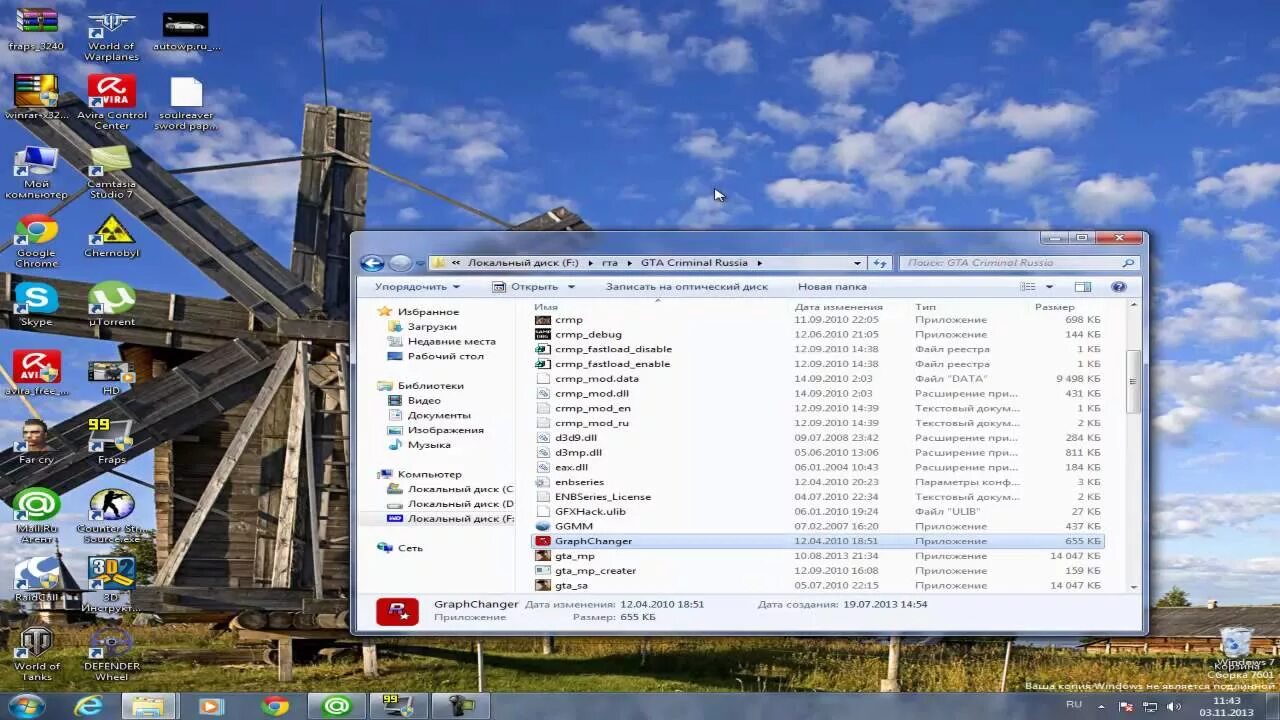Open the fraps_3240 archive on desktop
1280x720 pixels.
pos(36,30)
